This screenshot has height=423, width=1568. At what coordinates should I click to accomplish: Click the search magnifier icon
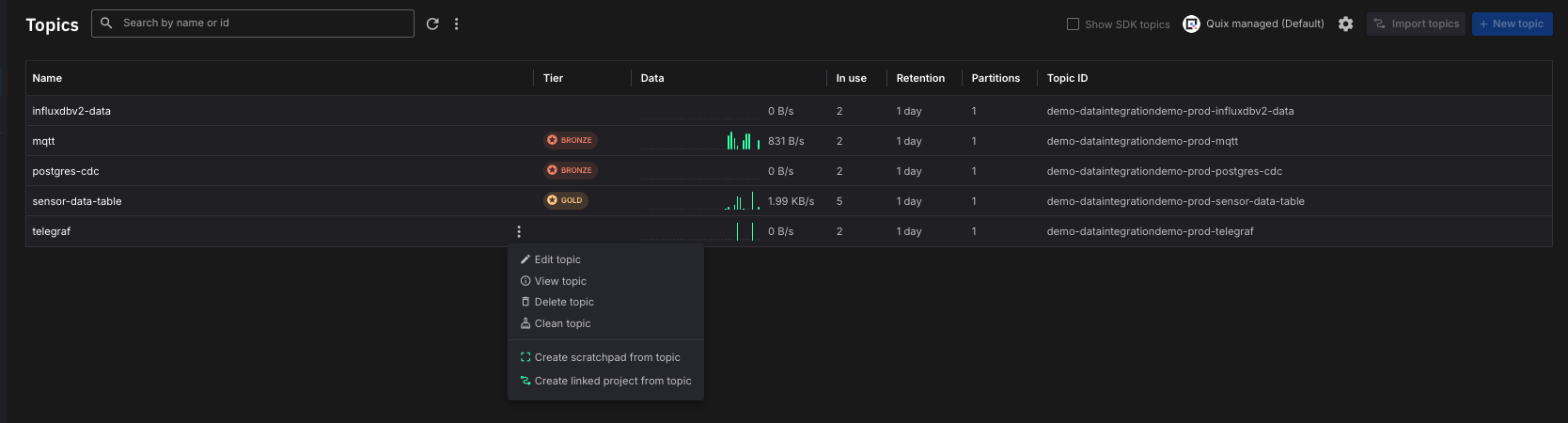click(x=106, y=23)
